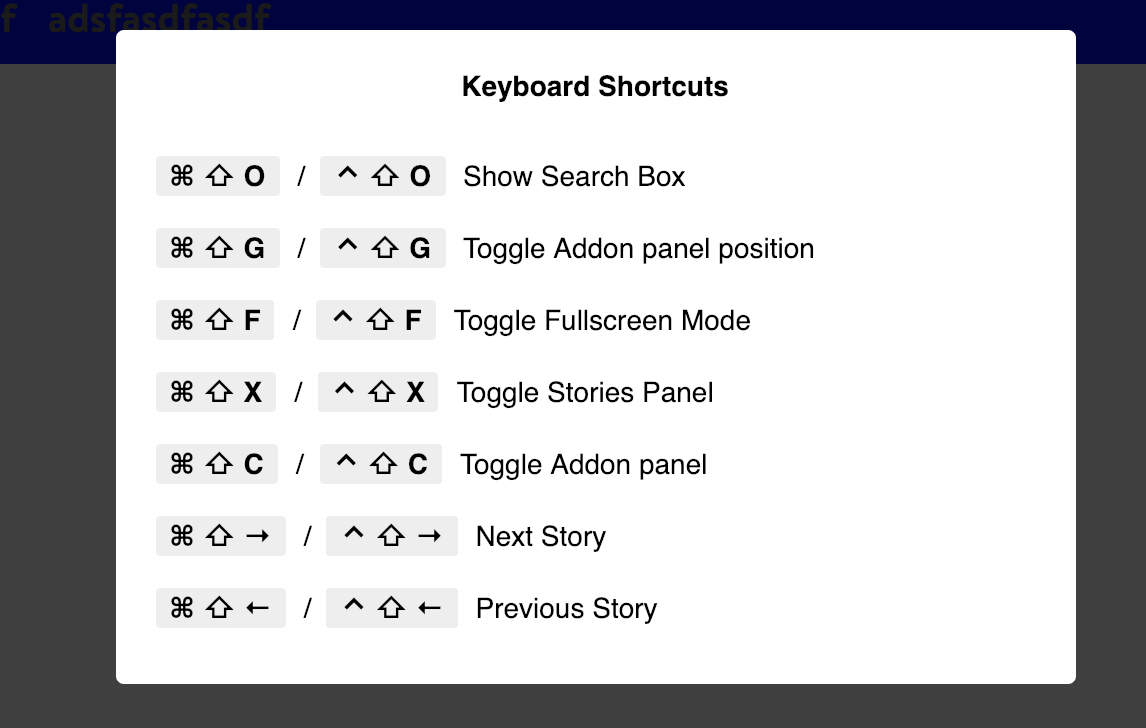The image size is (1146, 728).
Task: Select the ^⇧O key badge
Action: 382,176
